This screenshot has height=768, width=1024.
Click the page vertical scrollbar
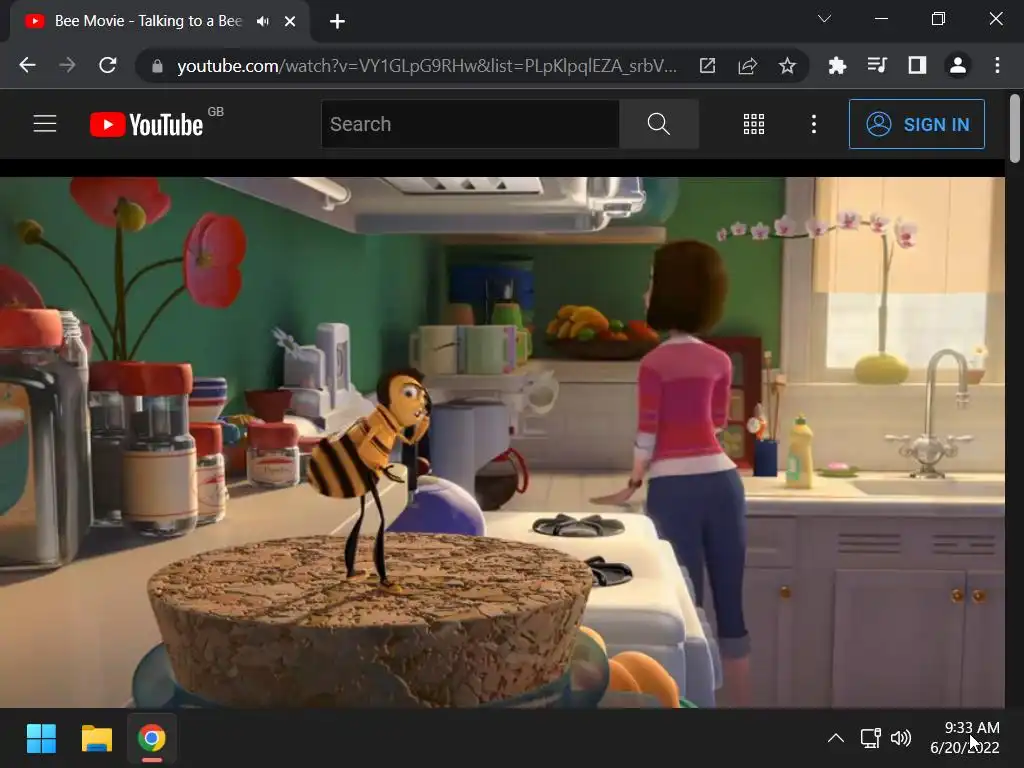(x=1014, y=129)
